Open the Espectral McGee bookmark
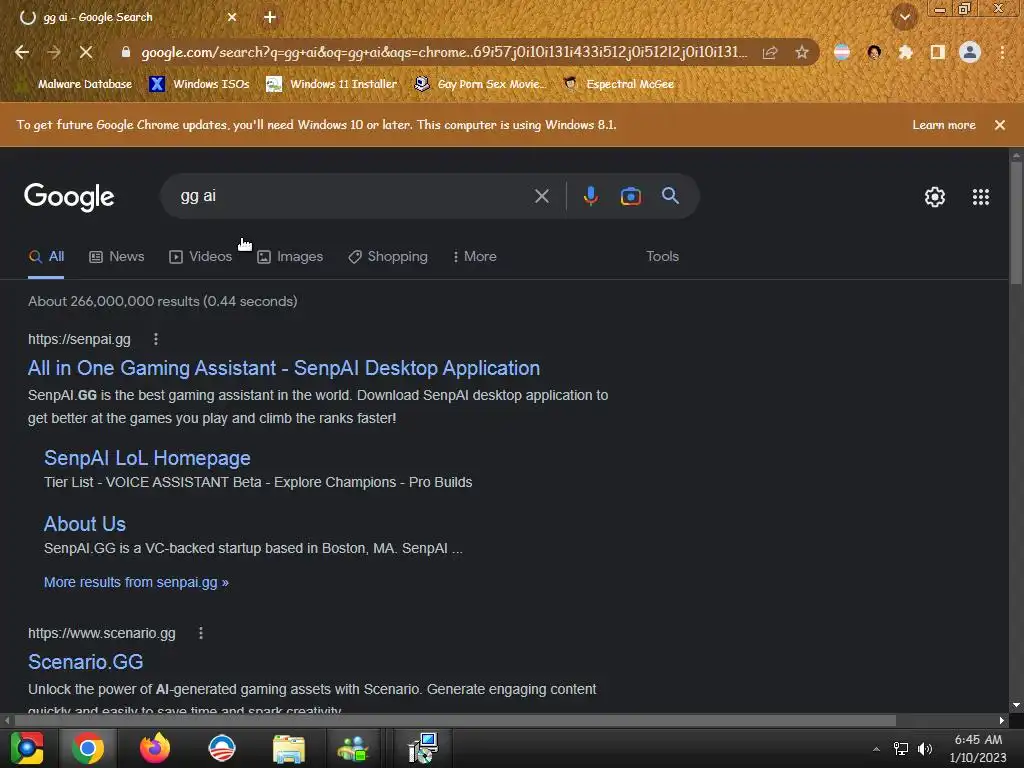Image resolution: width=1024 pixels, height=768 pixels. click(x=618, y=84)
